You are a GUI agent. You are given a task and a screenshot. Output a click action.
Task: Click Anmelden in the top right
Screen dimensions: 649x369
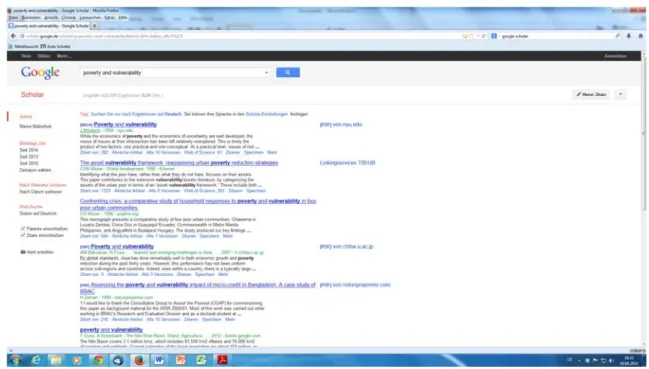pos(615,56)
